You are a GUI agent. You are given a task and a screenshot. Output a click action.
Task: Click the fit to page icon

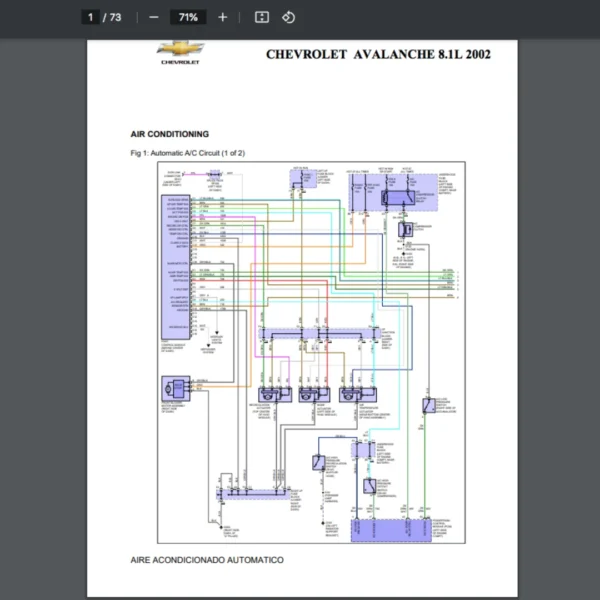[x=262, y=17]
